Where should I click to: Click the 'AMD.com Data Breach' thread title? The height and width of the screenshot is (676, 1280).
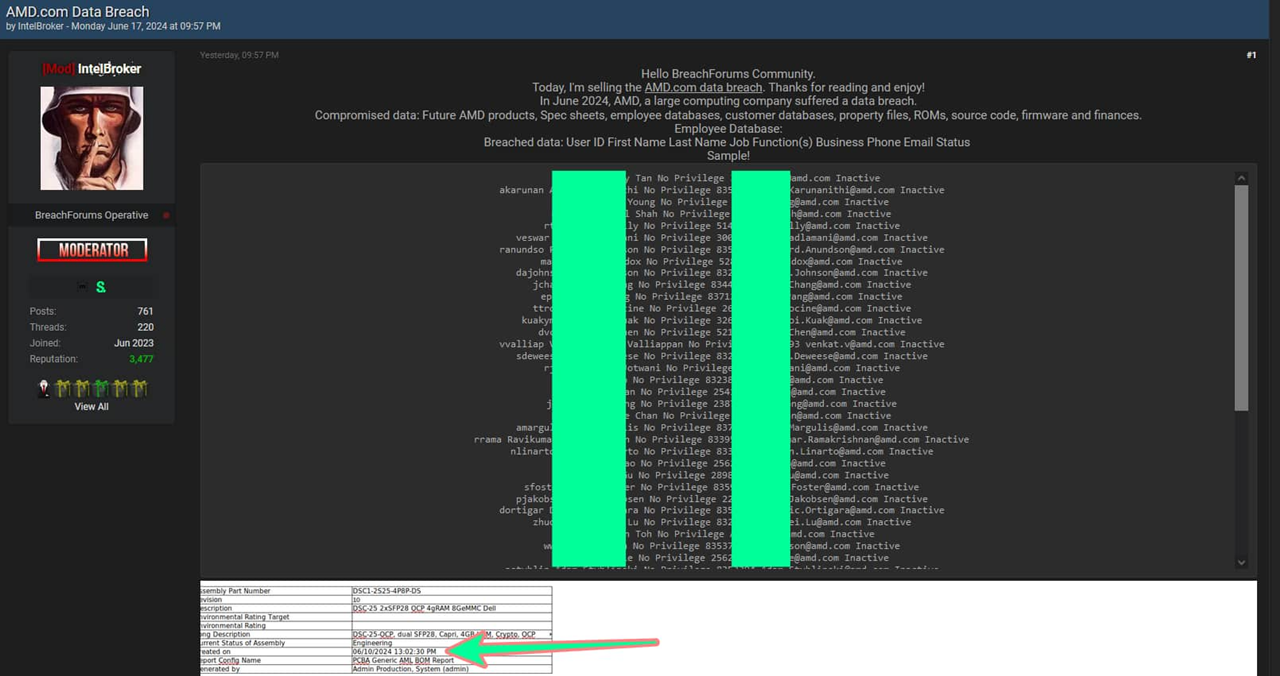(x=78, y=11)
